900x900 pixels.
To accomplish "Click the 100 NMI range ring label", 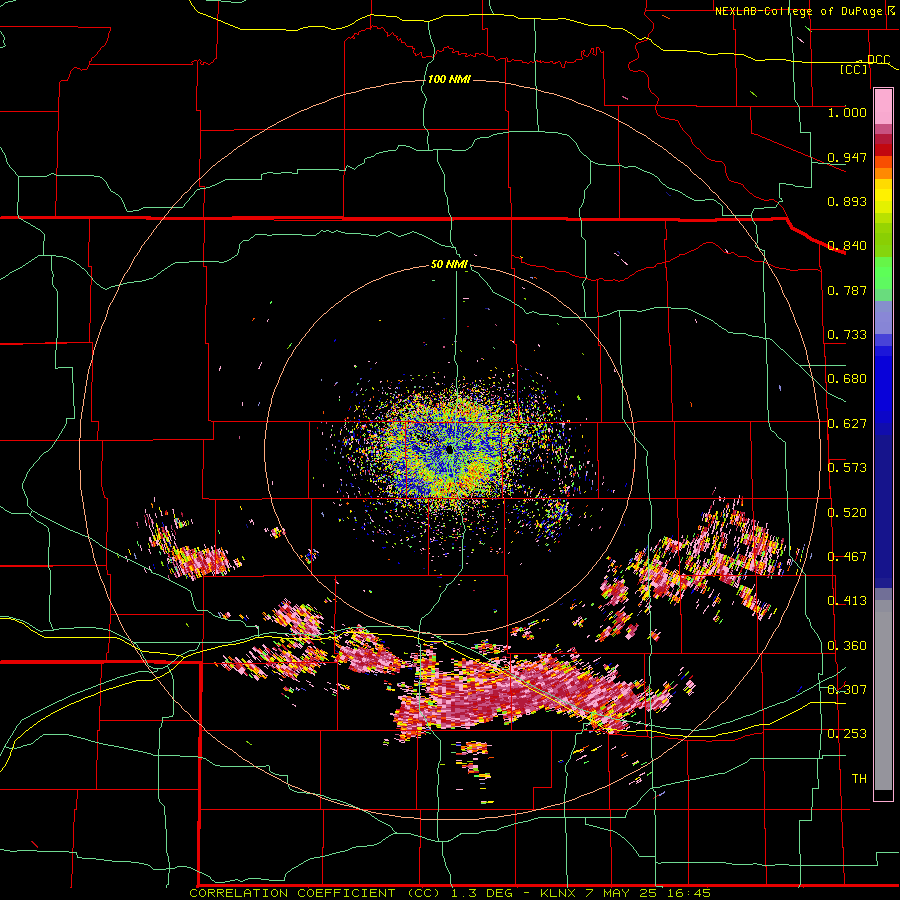I will [449, 79].
